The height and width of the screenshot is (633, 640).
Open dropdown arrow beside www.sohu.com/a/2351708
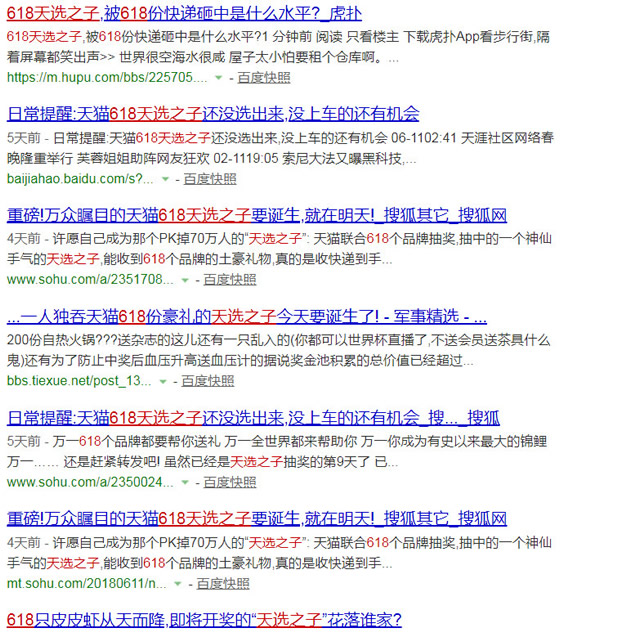pyautogui.click(x=198, y=281)
